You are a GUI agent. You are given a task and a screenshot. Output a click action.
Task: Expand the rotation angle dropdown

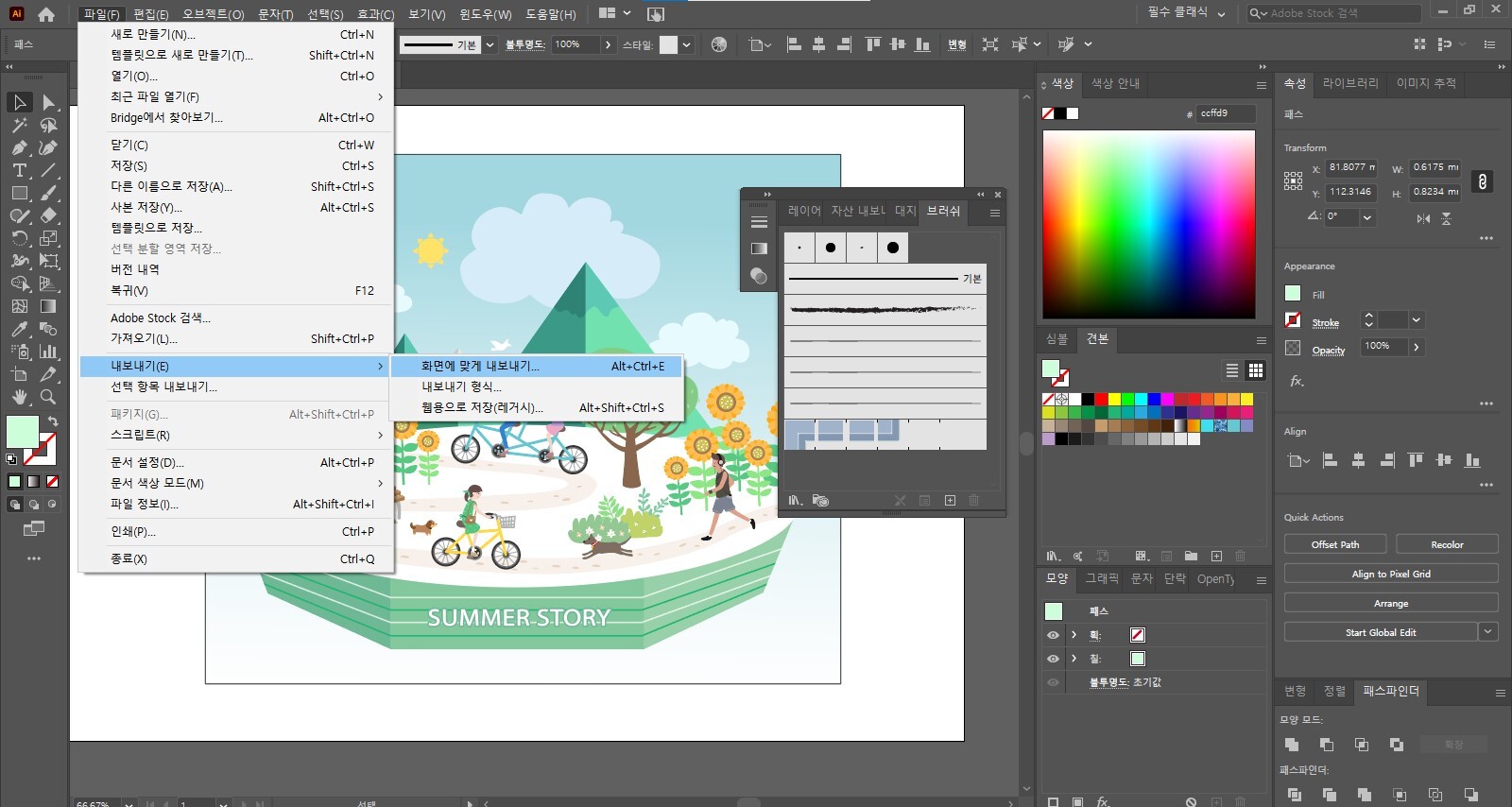tap(1366, 217)
